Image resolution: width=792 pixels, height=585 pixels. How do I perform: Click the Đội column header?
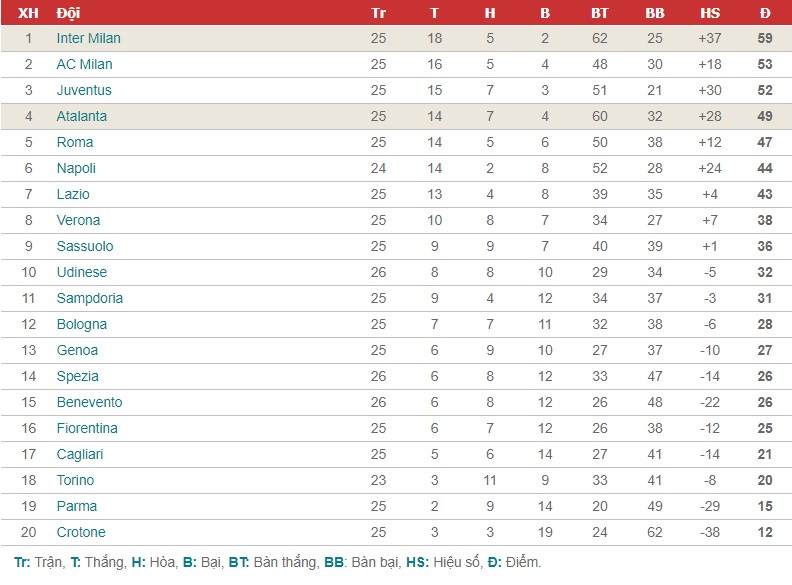pos(68,13)
